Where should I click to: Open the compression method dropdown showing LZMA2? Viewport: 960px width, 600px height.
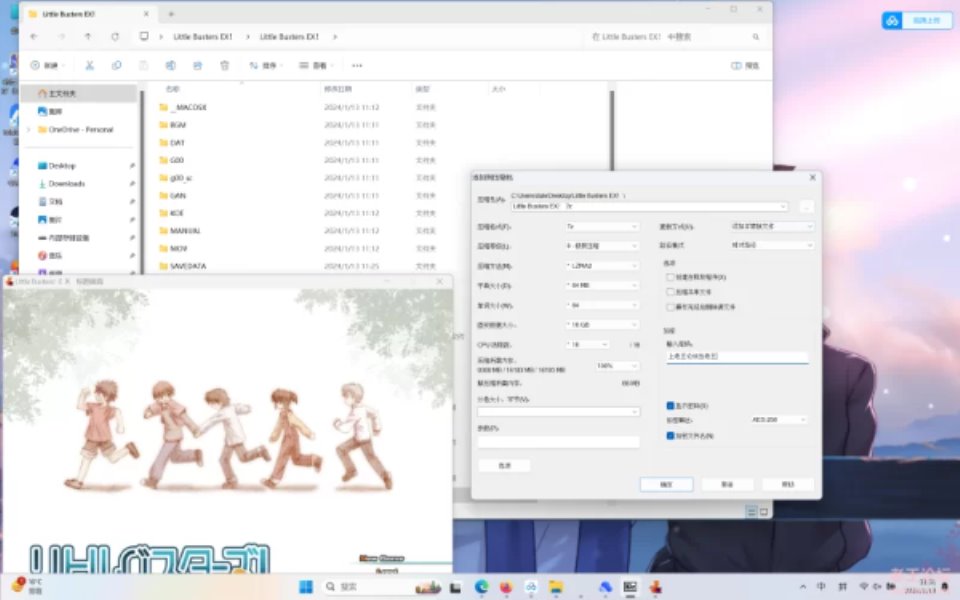click(x=601, y=266)
